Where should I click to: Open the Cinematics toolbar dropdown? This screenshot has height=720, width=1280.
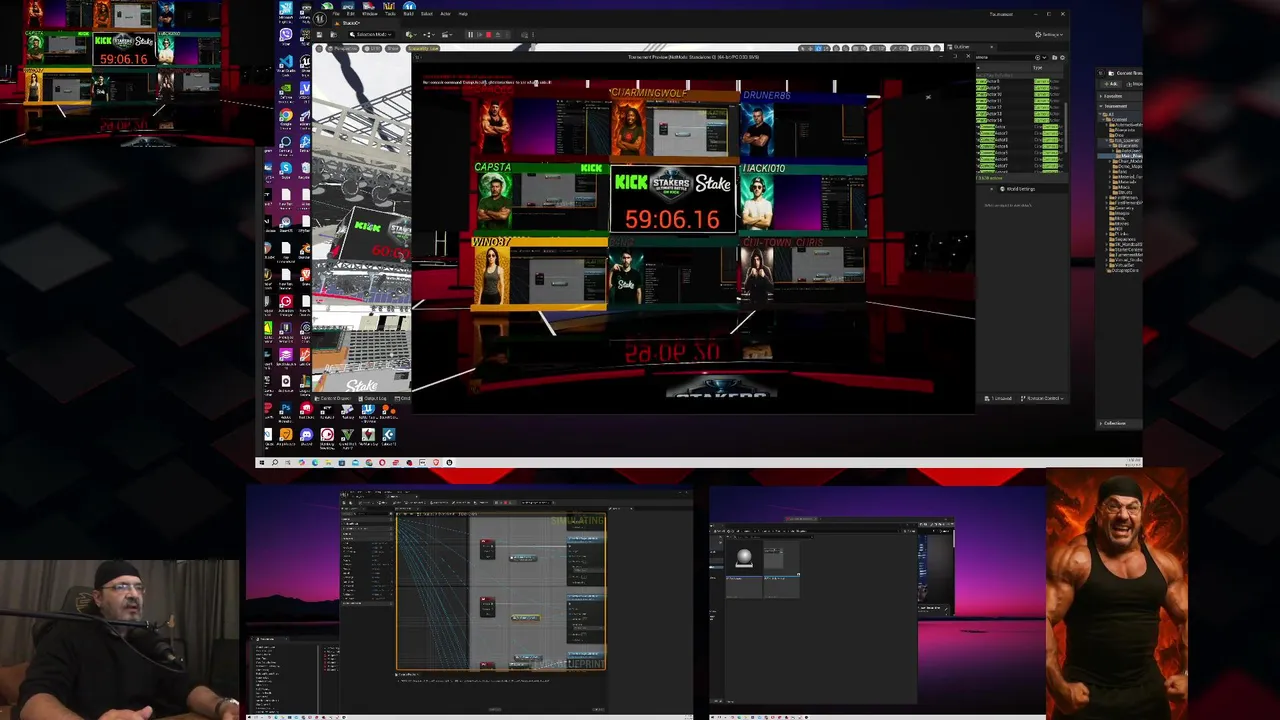click(447, 34)
